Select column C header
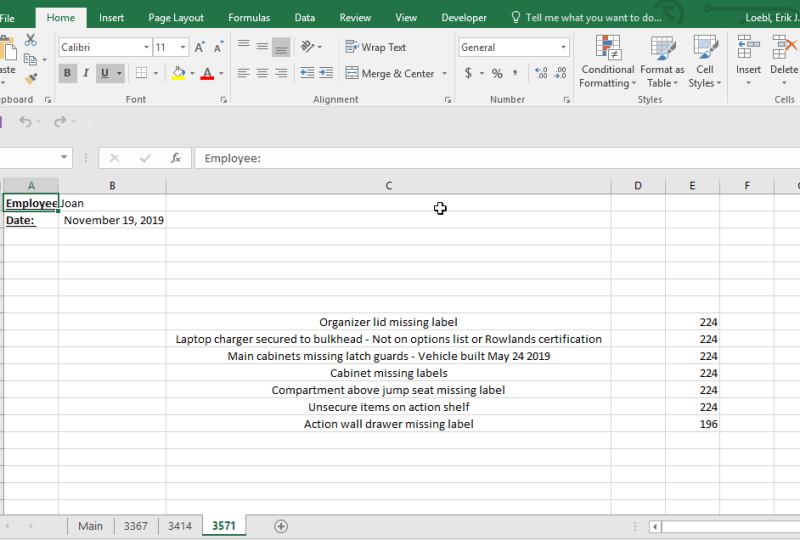 coord(388,186)
